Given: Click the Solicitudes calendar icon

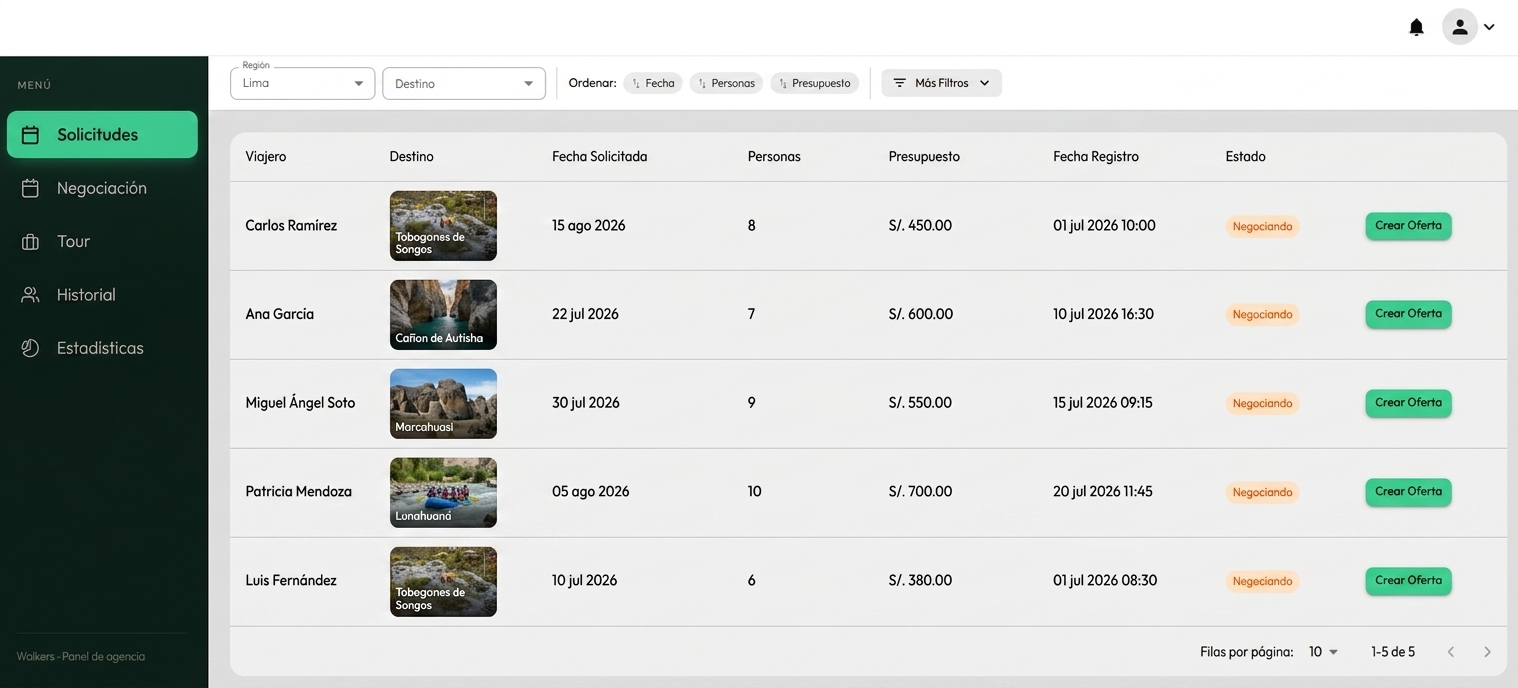Looking at the screenshot, I should pos(30,135).
